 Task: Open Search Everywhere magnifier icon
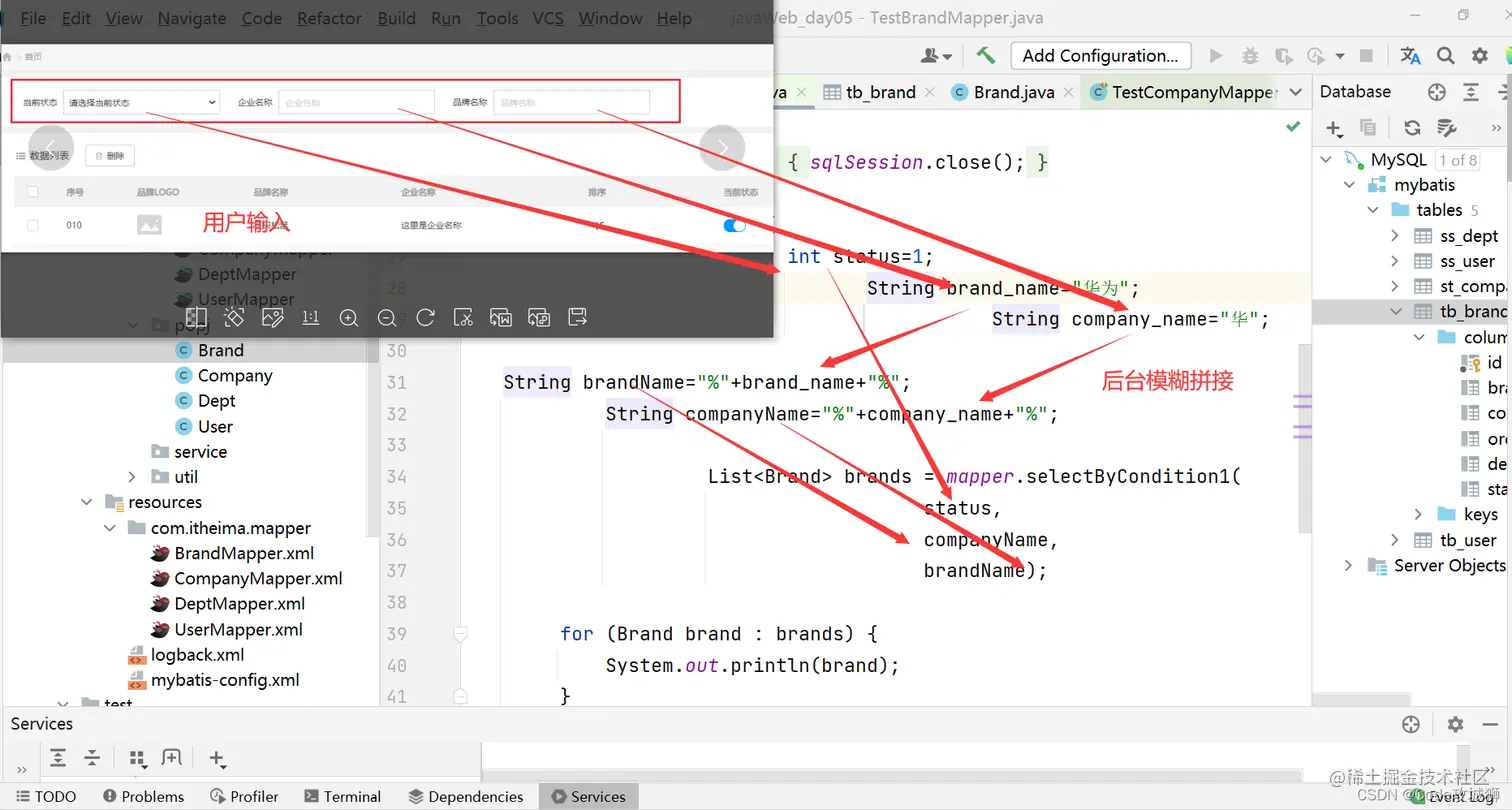pos(1446,56)
